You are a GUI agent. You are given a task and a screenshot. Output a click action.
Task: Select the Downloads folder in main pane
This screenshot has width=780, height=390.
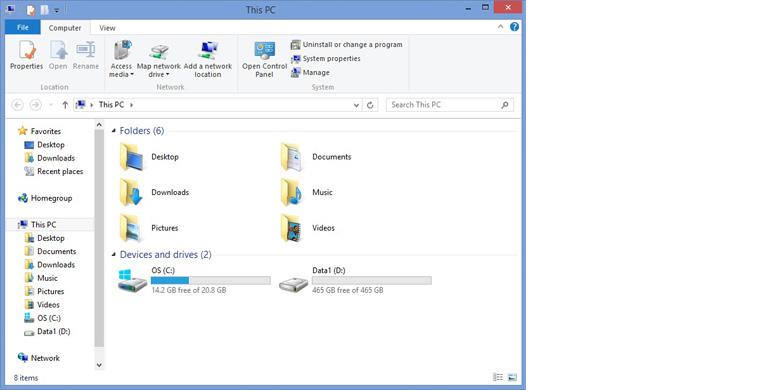154,193
